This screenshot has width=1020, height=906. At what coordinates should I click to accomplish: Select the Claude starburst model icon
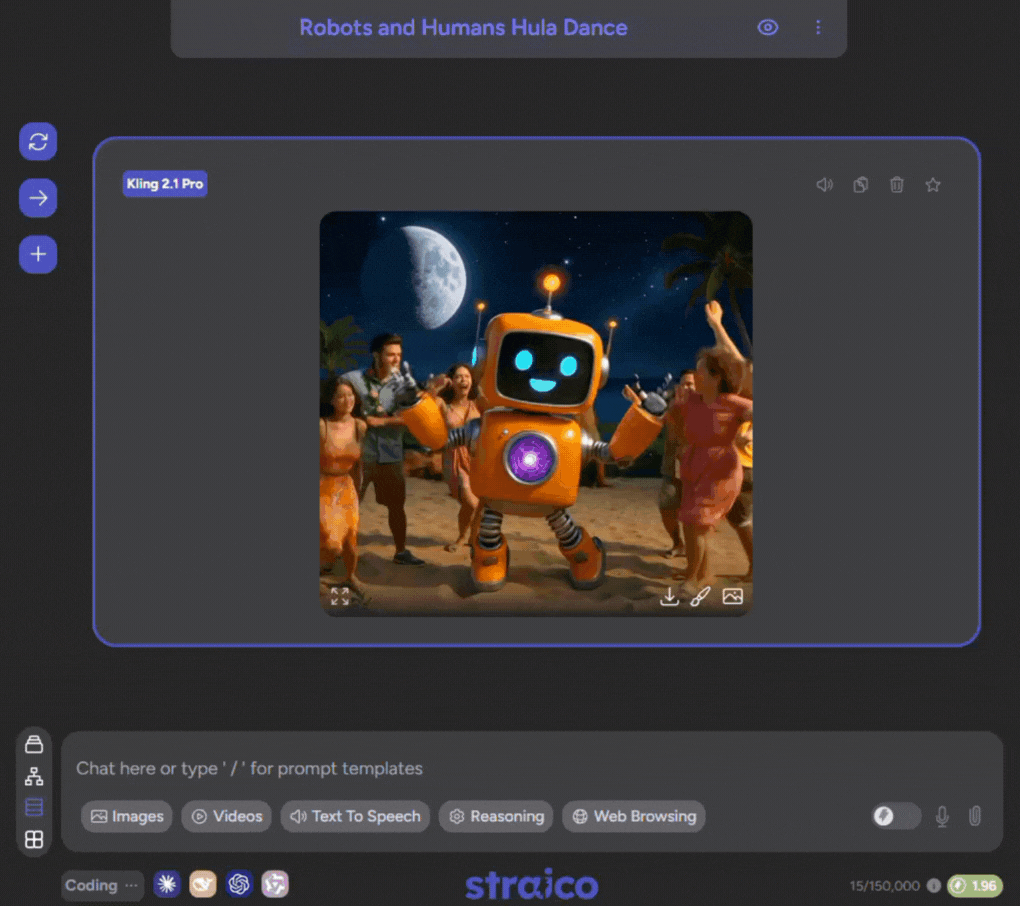pyautogui.click(x=167, y=884)
